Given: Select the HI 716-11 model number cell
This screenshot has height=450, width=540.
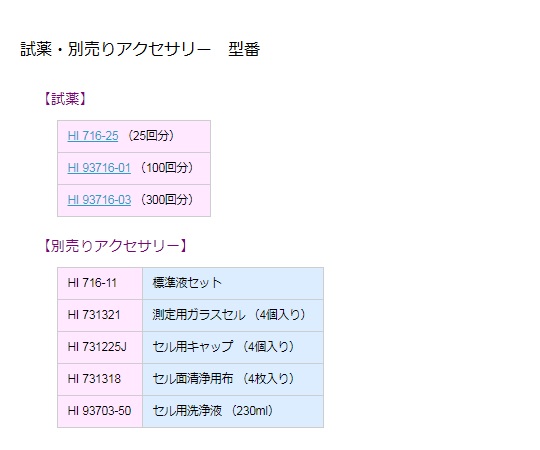Looking at the screenshot, I should tap(100, 283).
